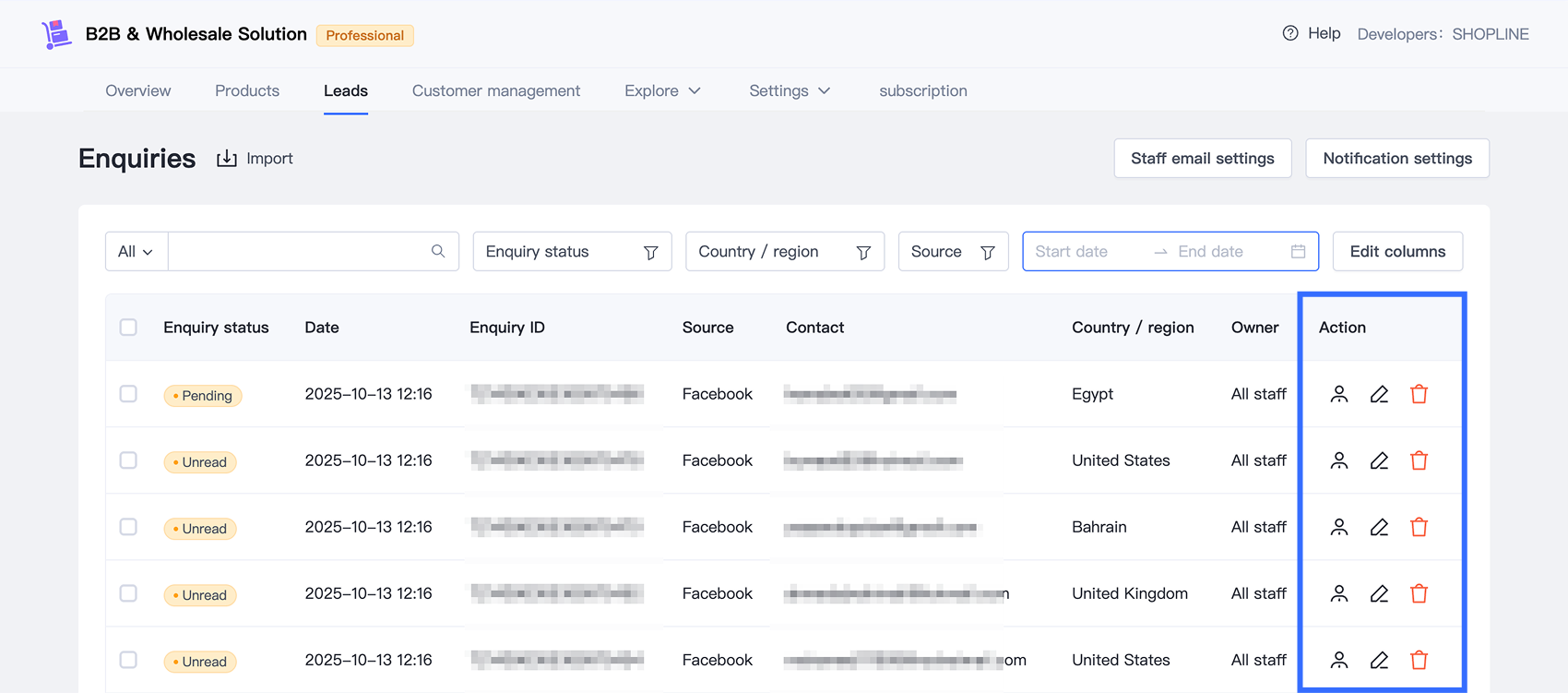Click the assign owner icon for the Egypt enquiry
1568x693 pixels.
(1339, 394)
